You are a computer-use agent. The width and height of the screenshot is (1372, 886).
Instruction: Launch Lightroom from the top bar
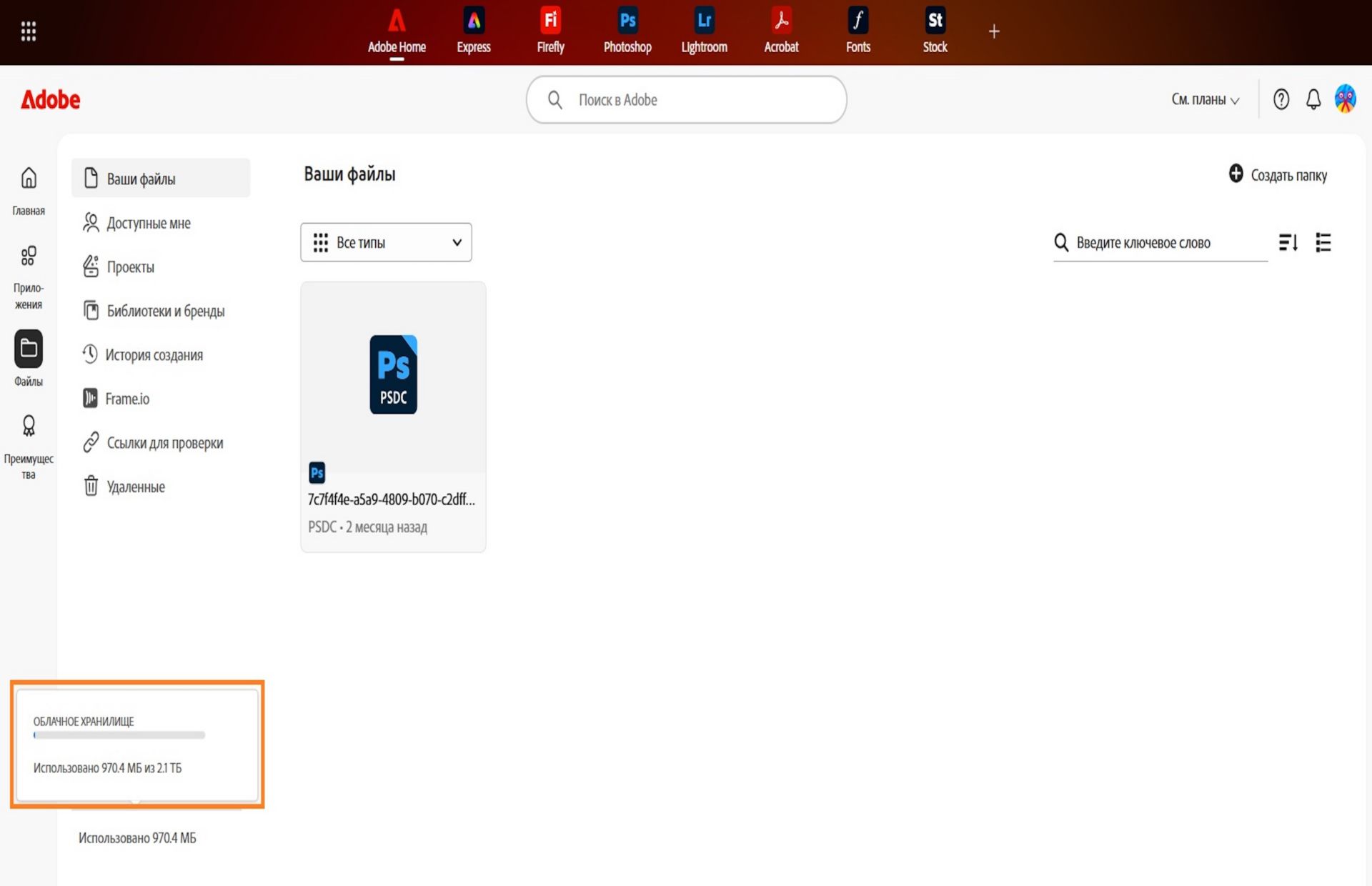point(704,21)
